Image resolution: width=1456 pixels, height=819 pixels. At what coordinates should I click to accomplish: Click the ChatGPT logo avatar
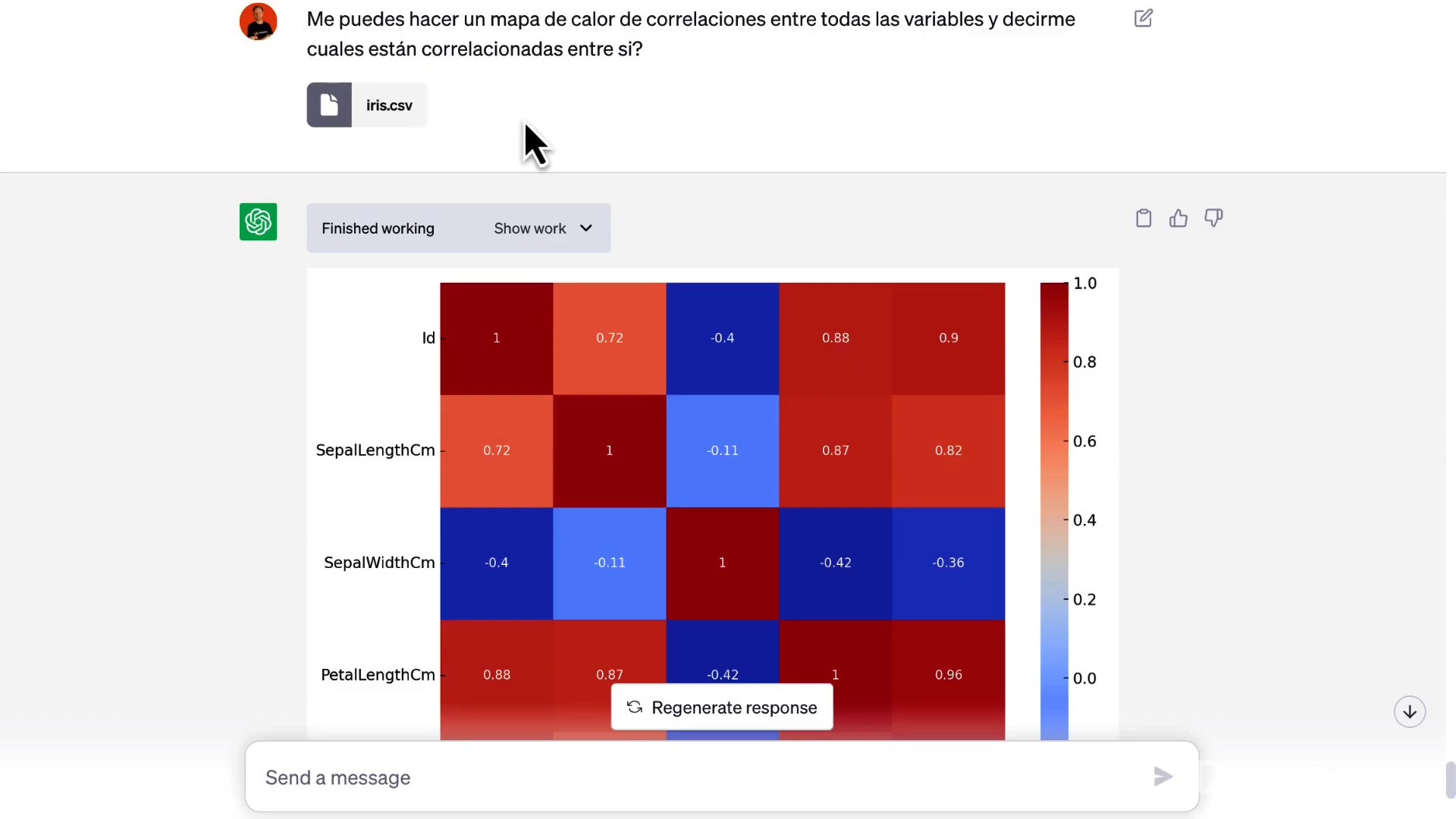[258, 221]
